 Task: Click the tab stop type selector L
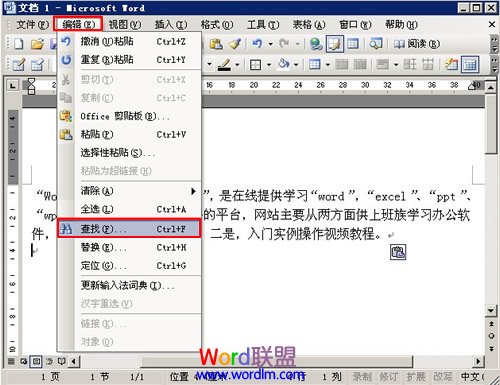(13, 86)
